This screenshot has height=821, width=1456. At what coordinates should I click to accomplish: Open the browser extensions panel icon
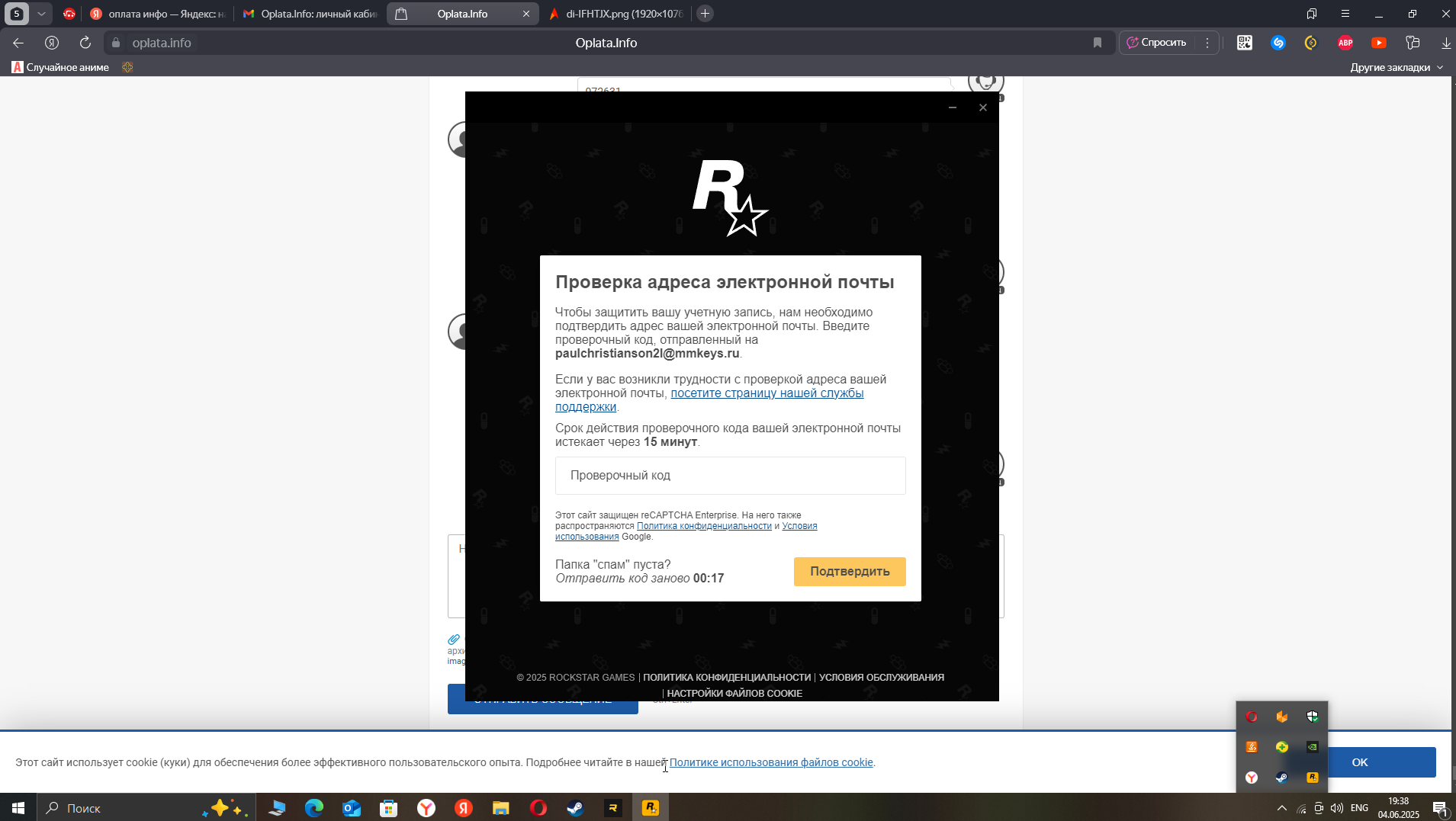pos(1413,43)
